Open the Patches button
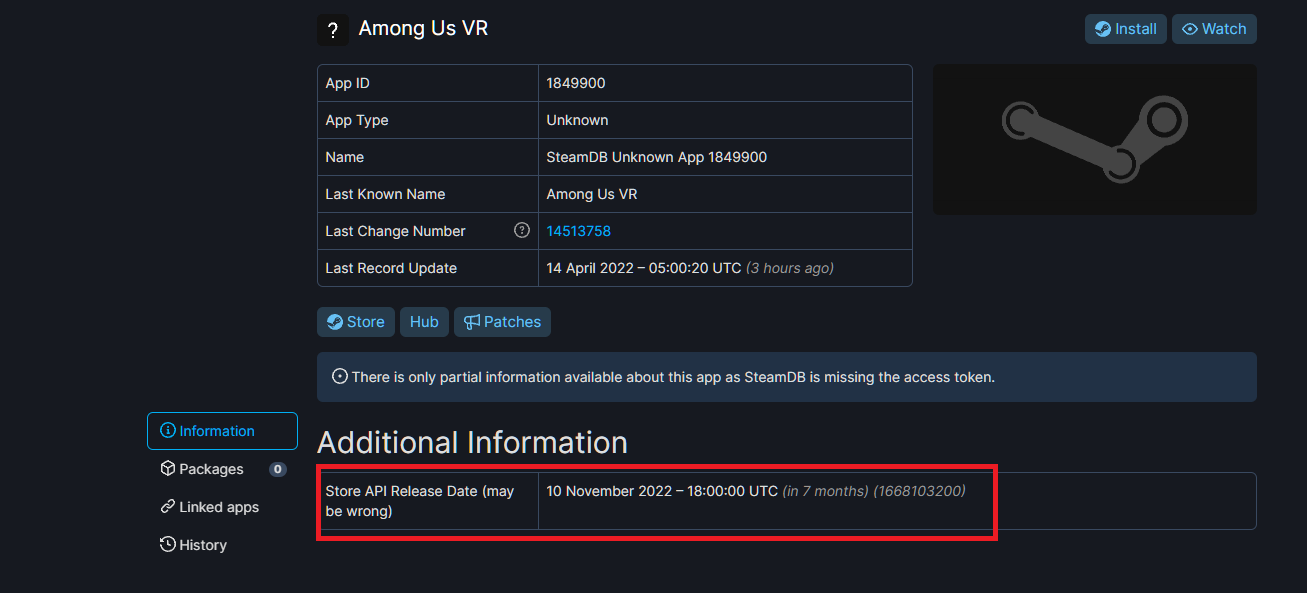 point(502,322)
